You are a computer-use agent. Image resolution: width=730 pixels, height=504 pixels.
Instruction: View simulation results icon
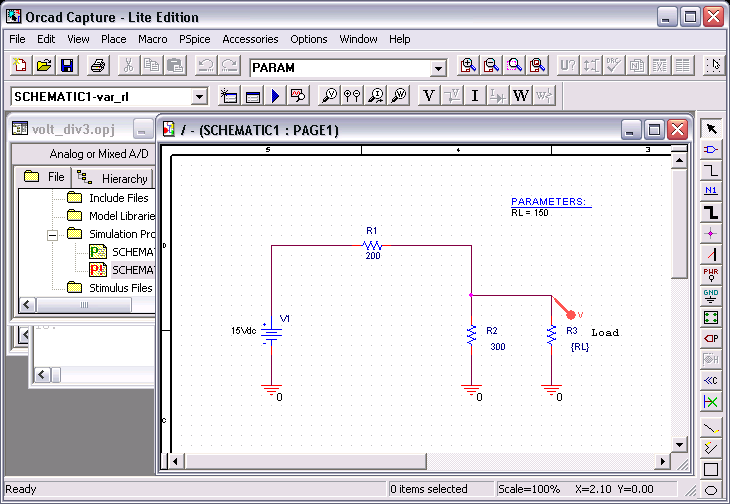pyautogui.click(x=298, y=96)
